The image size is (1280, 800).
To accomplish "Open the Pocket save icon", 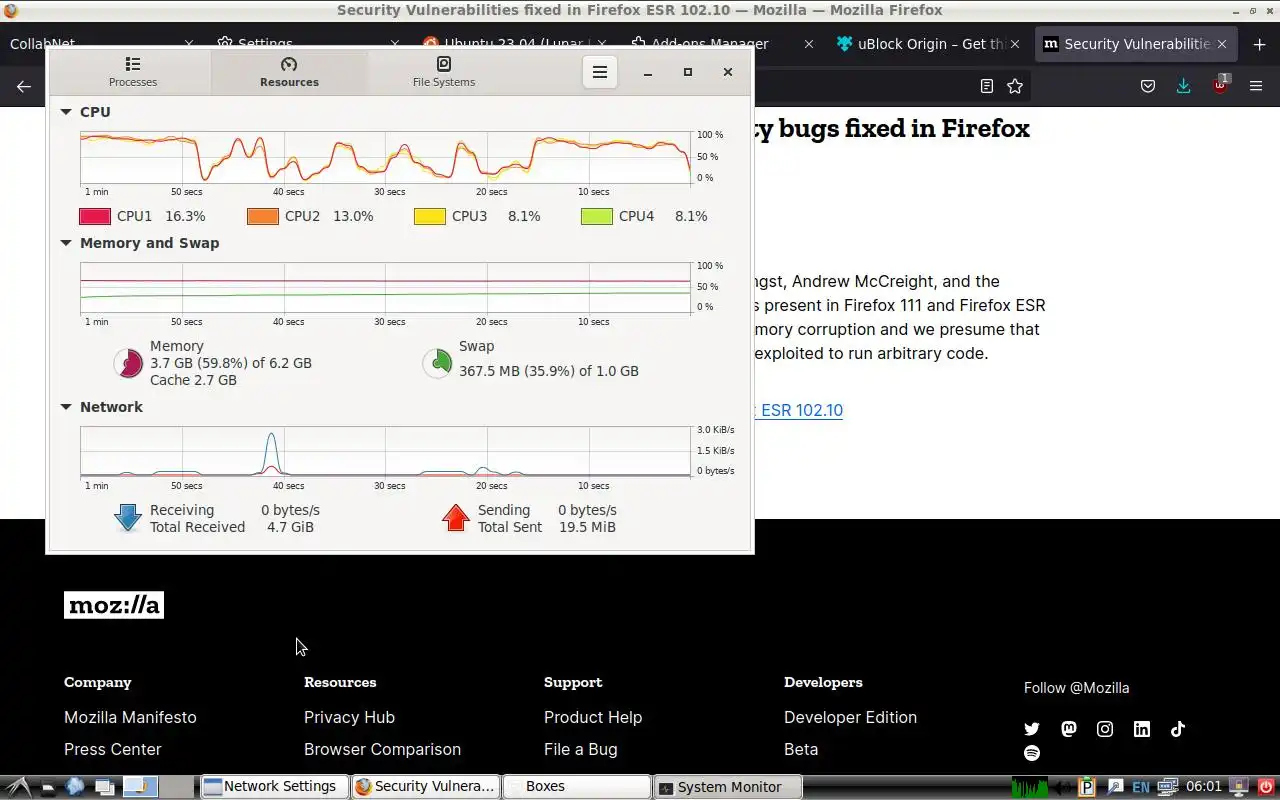I will click(1148, 86).
